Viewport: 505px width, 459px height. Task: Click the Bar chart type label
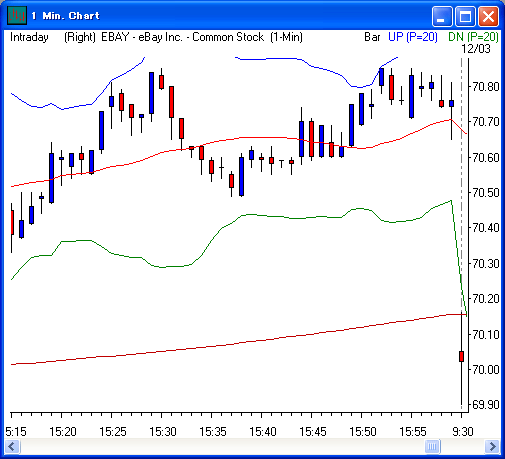point(372,37)
